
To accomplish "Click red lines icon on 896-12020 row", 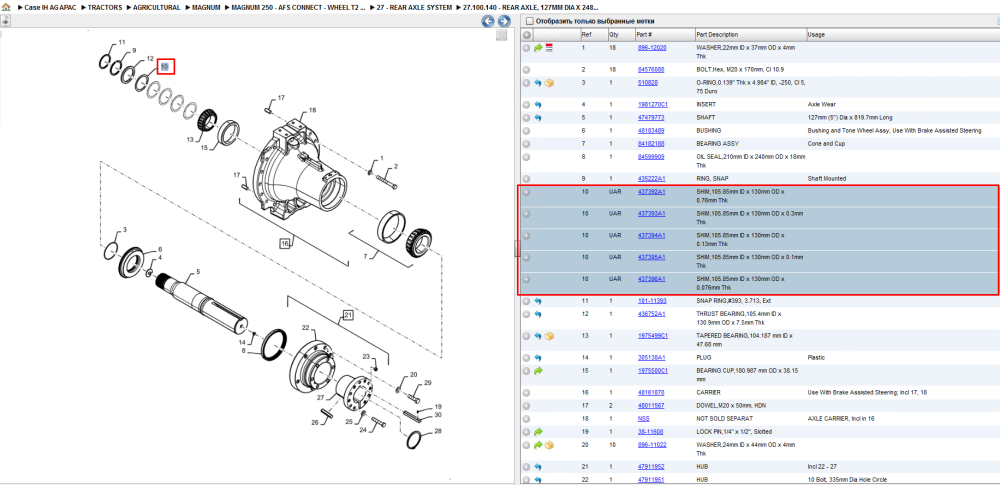I will coord(548,48).
